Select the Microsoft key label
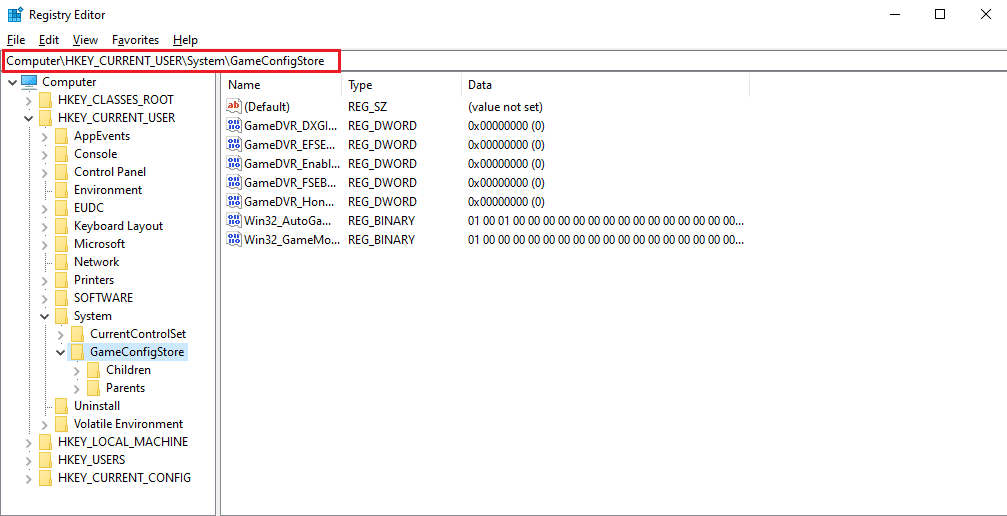Screen dimensions: 1007x516 tap(100, 244)
